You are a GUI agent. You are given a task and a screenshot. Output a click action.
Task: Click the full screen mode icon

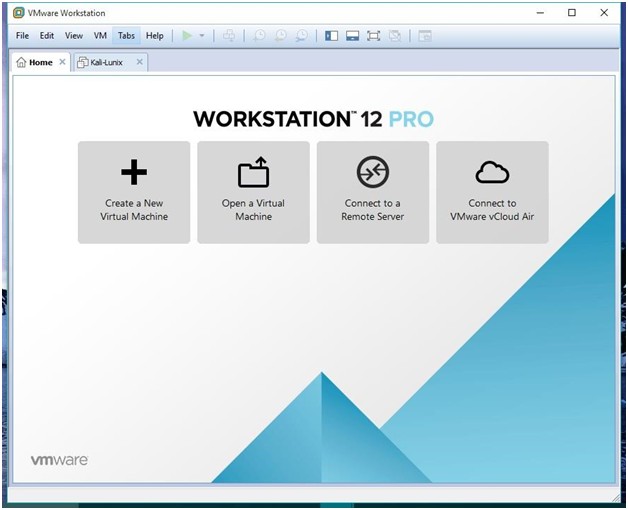(x=373, y=36)
